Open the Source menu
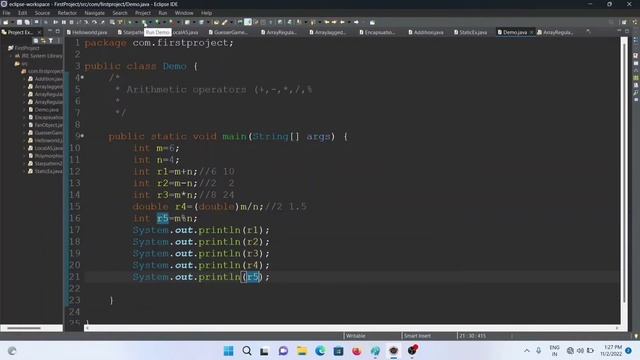Image resolution: width=640 pixels, height=360 pixels. coord(42,13)
